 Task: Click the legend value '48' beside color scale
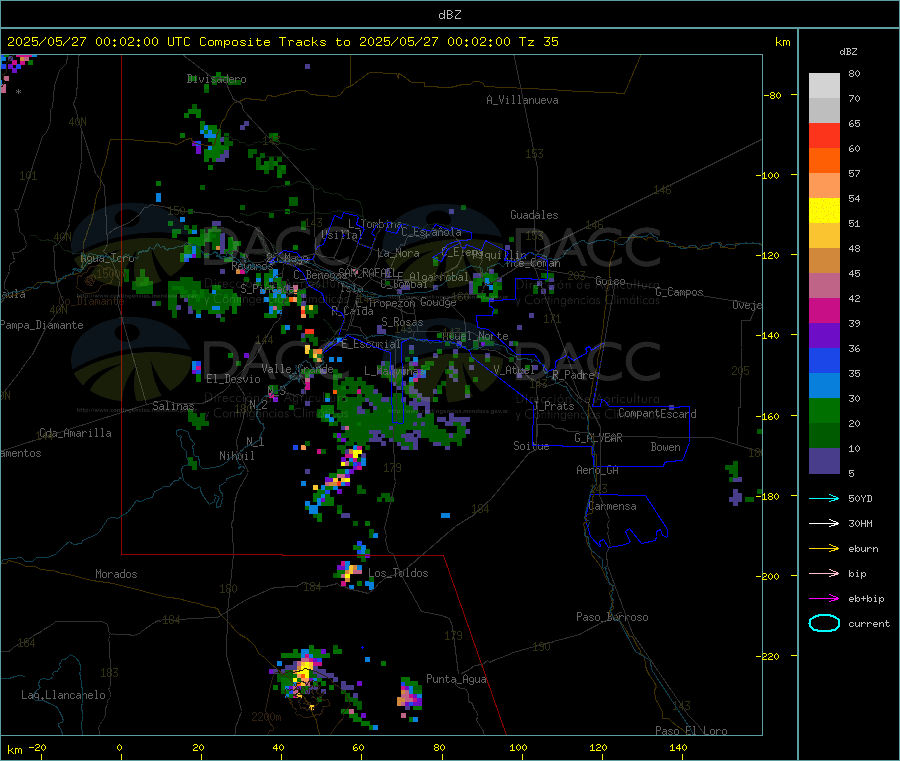854,249
